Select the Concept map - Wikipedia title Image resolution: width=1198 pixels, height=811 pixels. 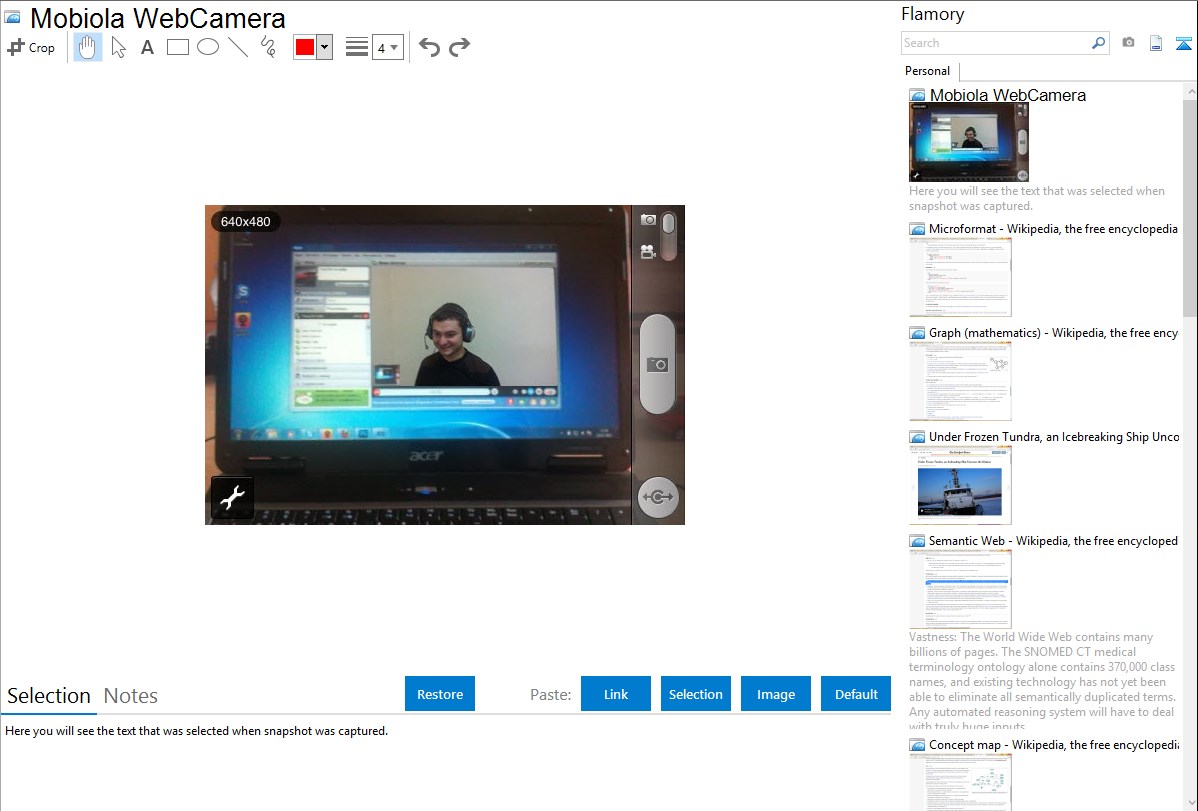1054,744
